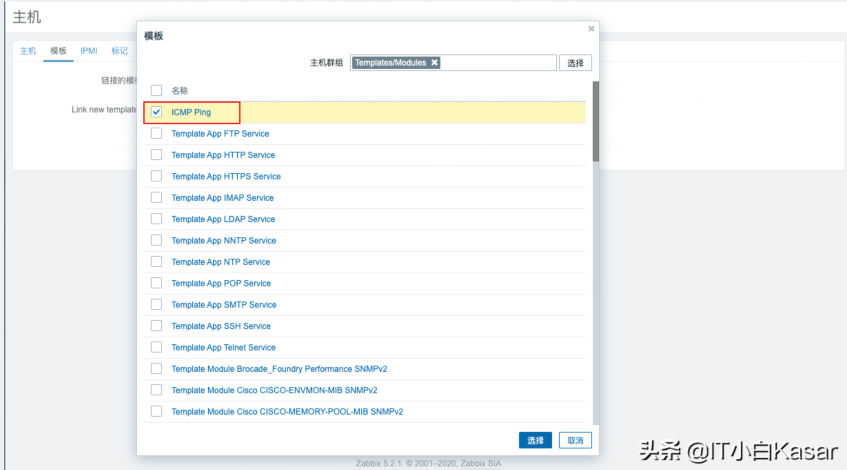847x470 pixels.
Task: Tick Template App SSH Service checkbox
Action: click(156, 326)
